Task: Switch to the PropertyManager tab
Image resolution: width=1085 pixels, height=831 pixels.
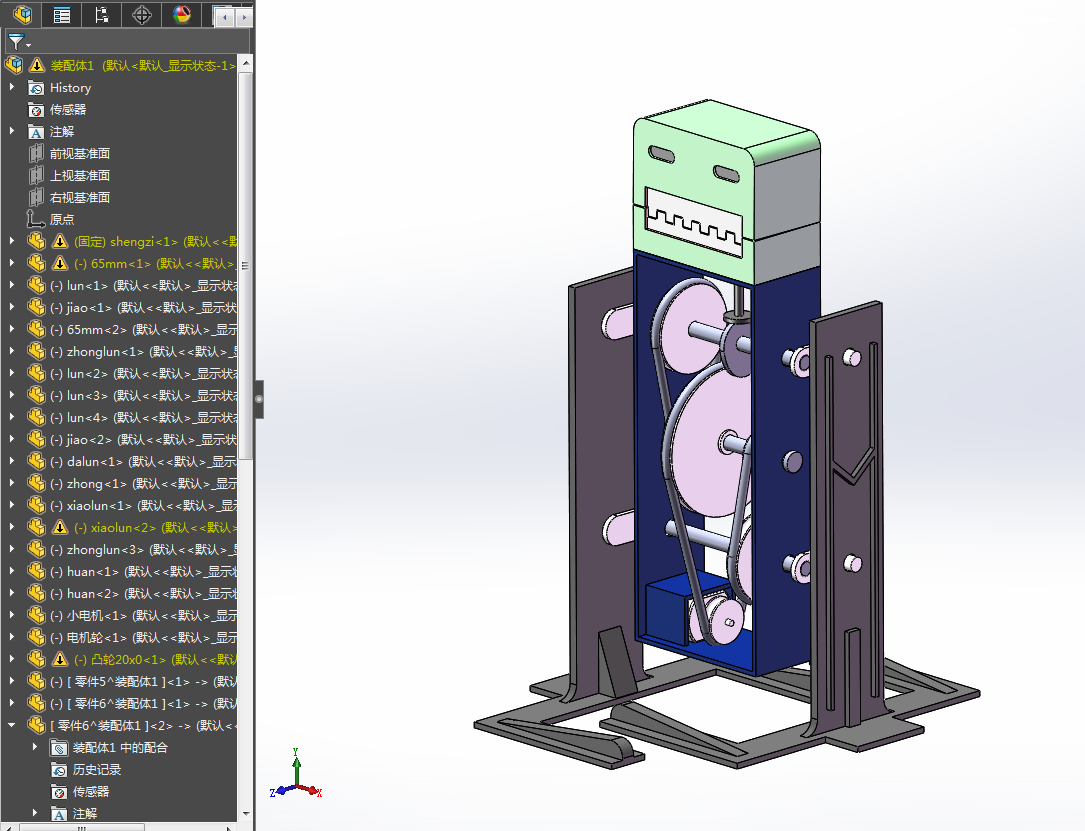Action: point(62,14)
